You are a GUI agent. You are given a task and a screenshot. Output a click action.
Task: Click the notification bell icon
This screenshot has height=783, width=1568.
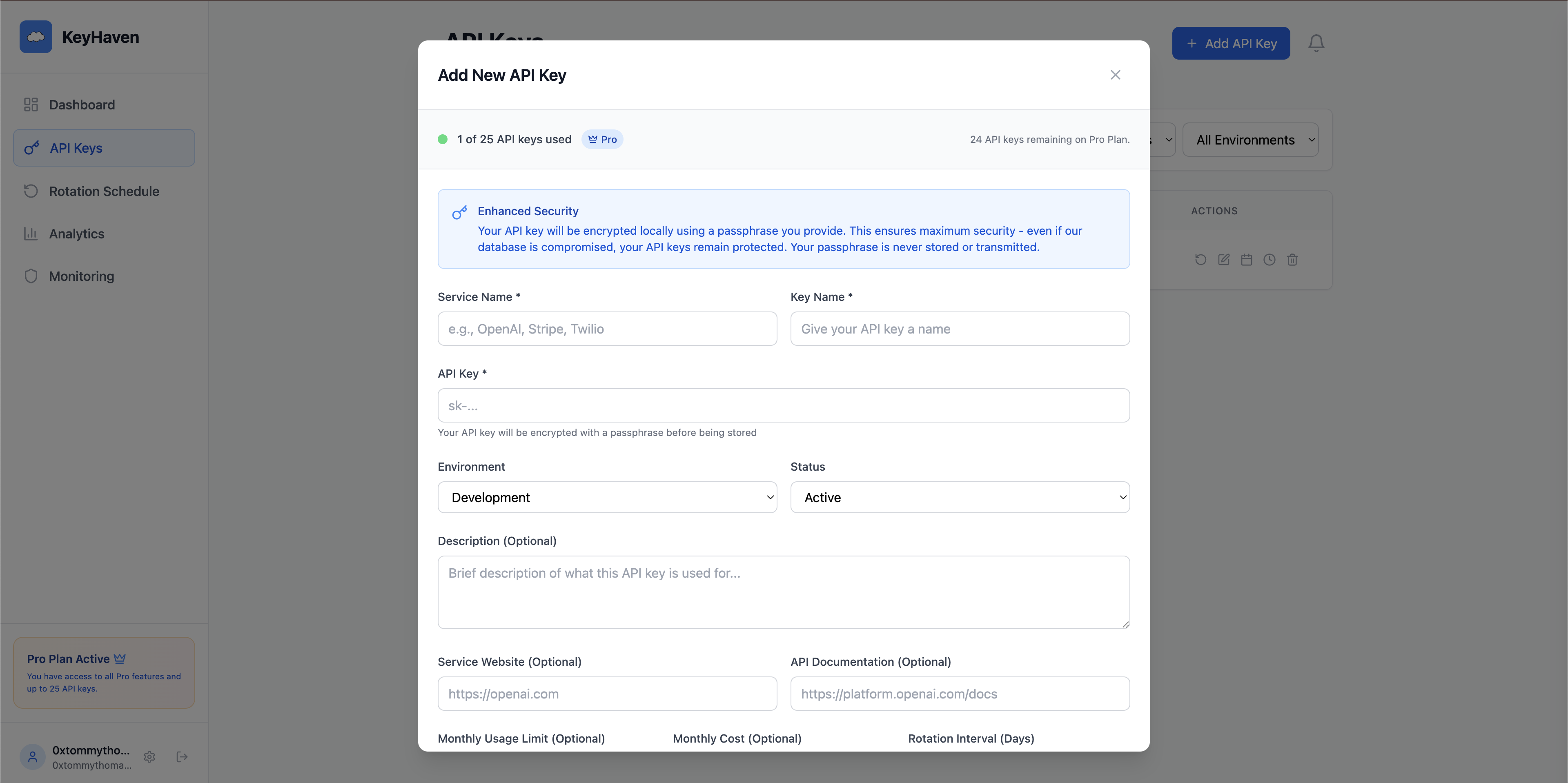pos(1316,43)
